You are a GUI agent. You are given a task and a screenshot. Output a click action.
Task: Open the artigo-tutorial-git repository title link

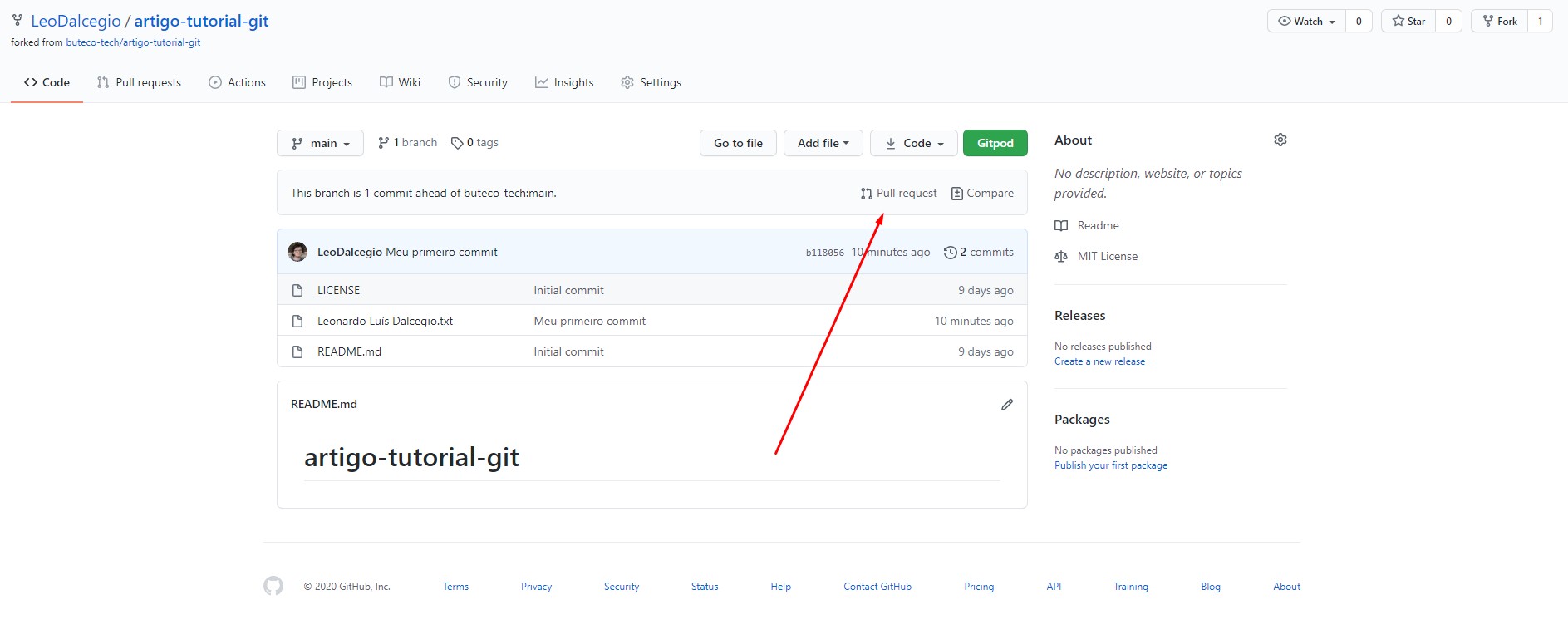click(x=201, y=21)
